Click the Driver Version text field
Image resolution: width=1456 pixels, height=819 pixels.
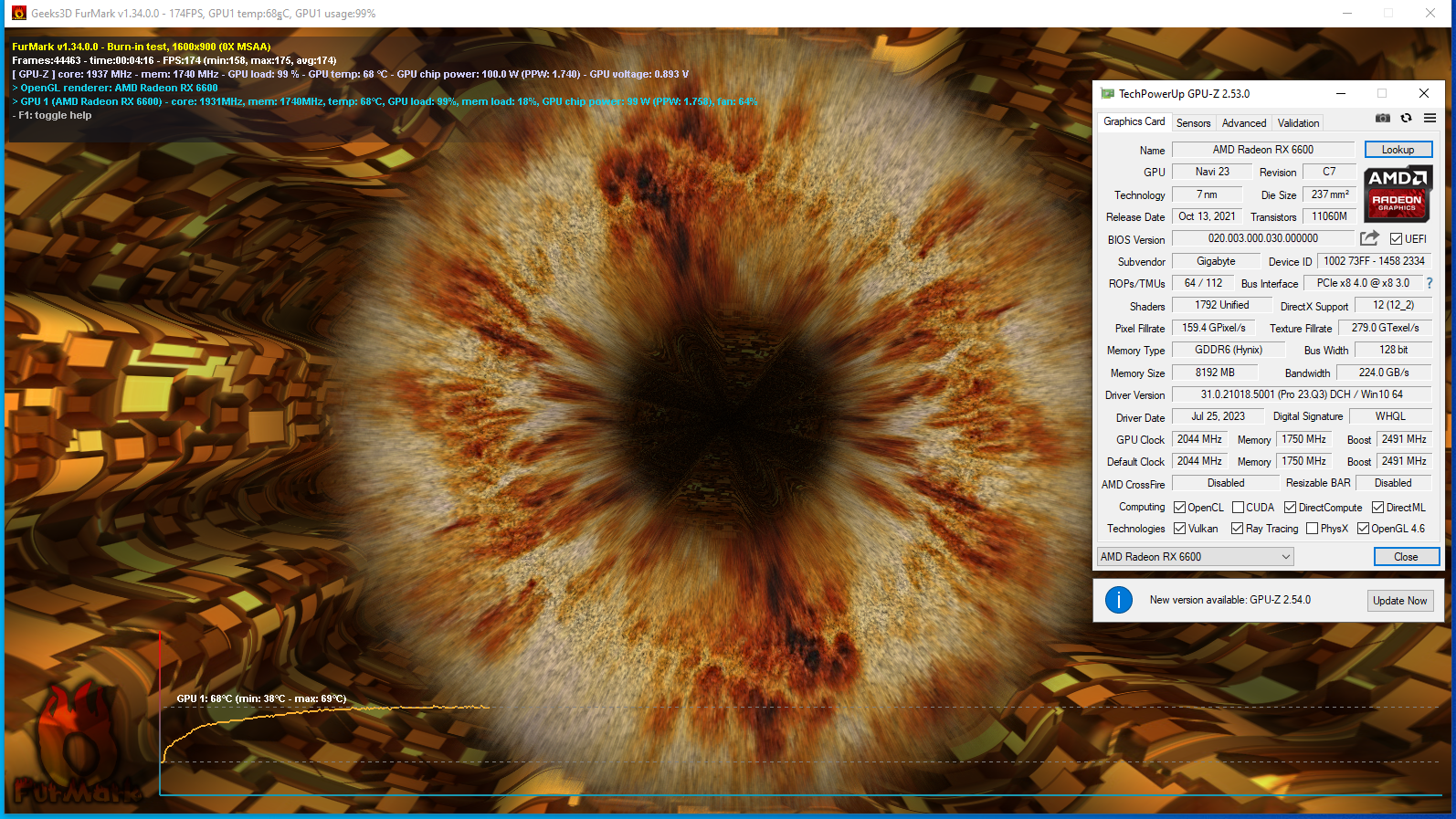pyautogui.click(x=1301, y=394)
